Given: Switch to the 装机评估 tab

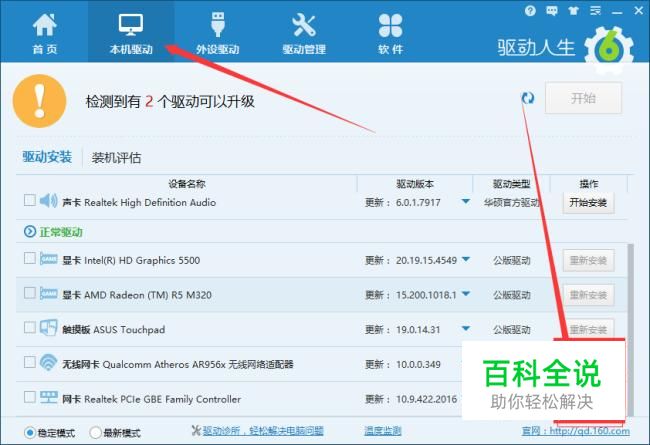Looking at the screenshot, I should (116, 158).
